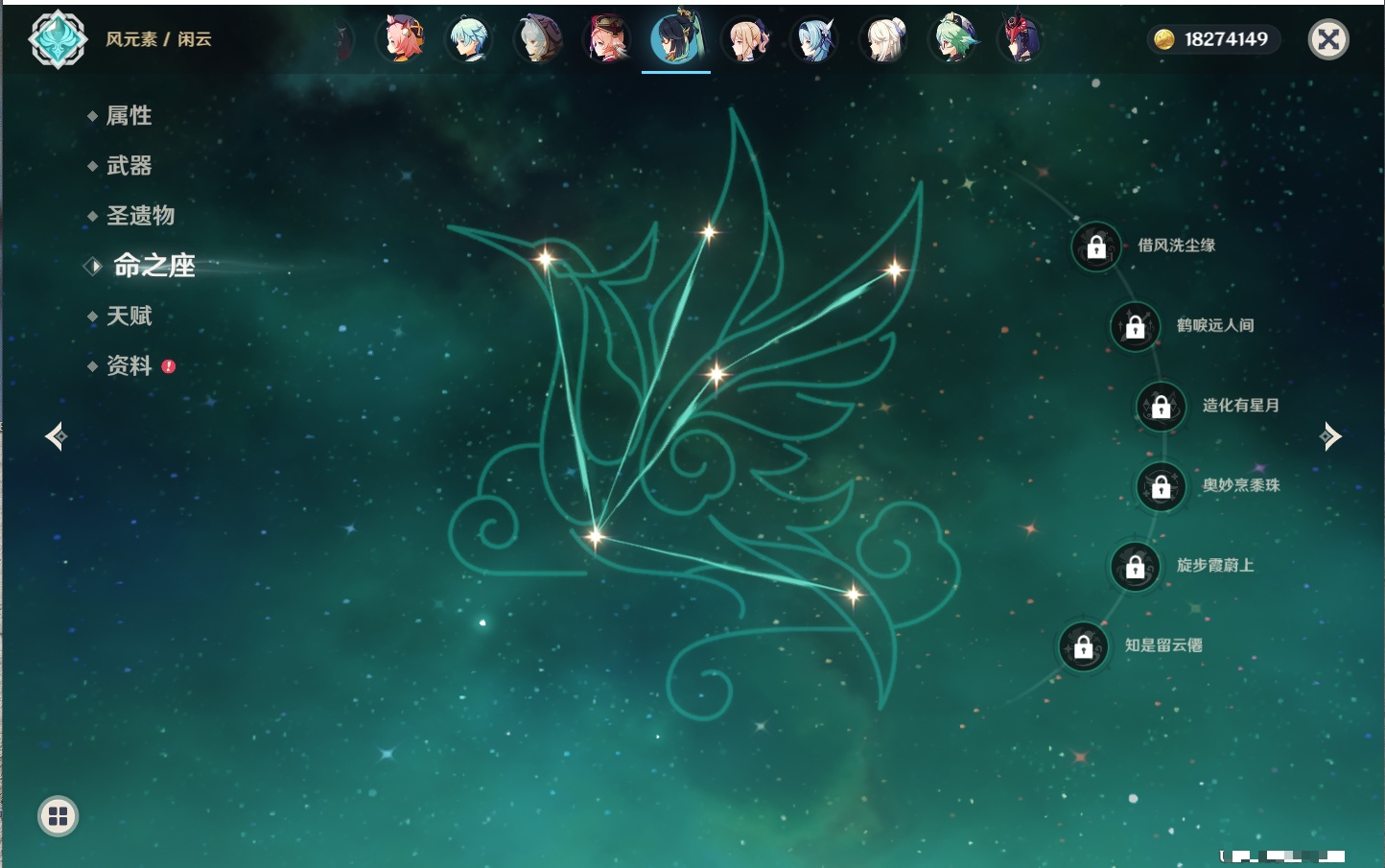This screenshot has height=868, width=1385.
Task: Click the Anemo element emblem icon
Action: (x=58, y=39)
